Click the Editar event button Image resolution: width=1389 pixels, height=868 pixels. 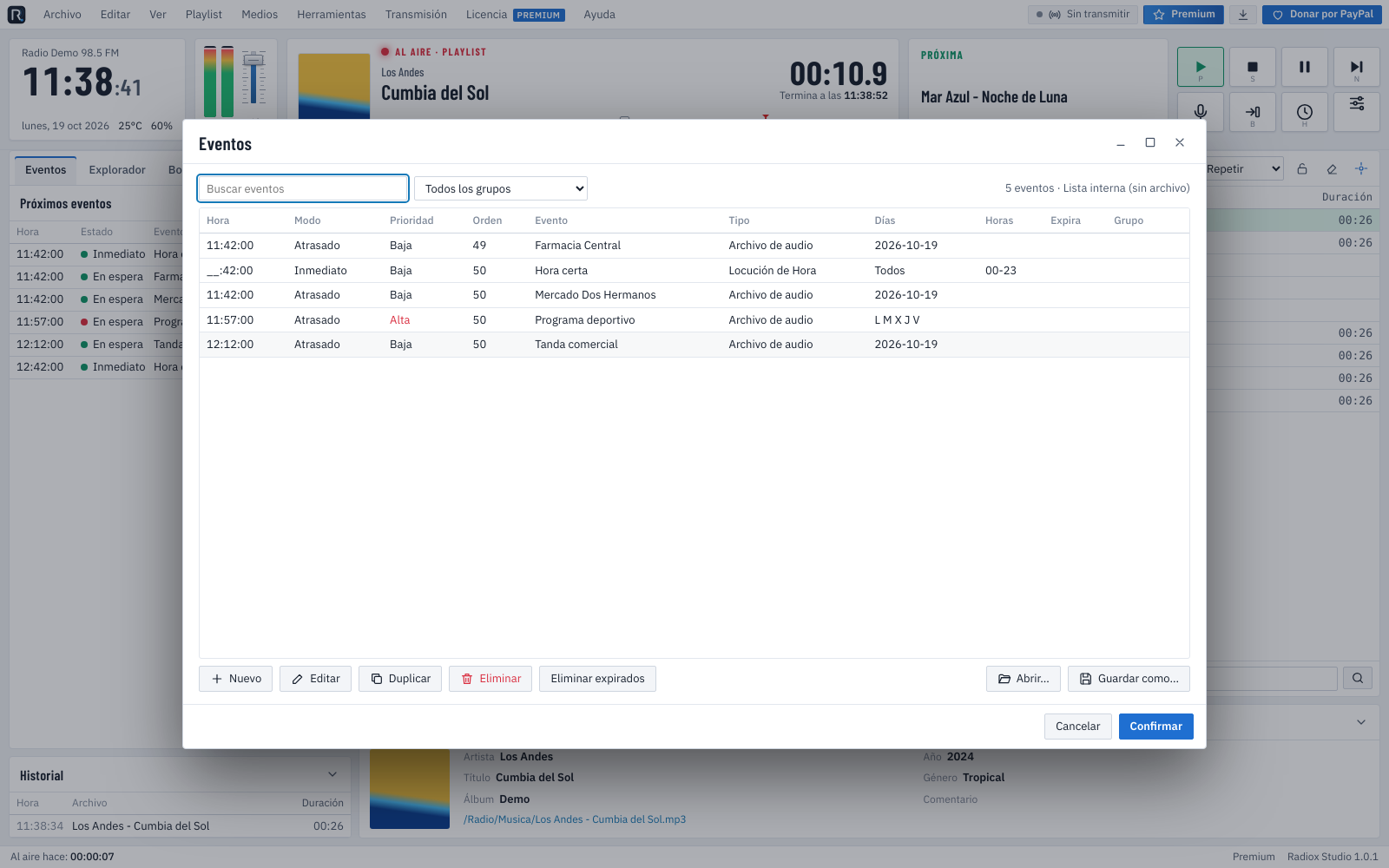coord(316,679)
